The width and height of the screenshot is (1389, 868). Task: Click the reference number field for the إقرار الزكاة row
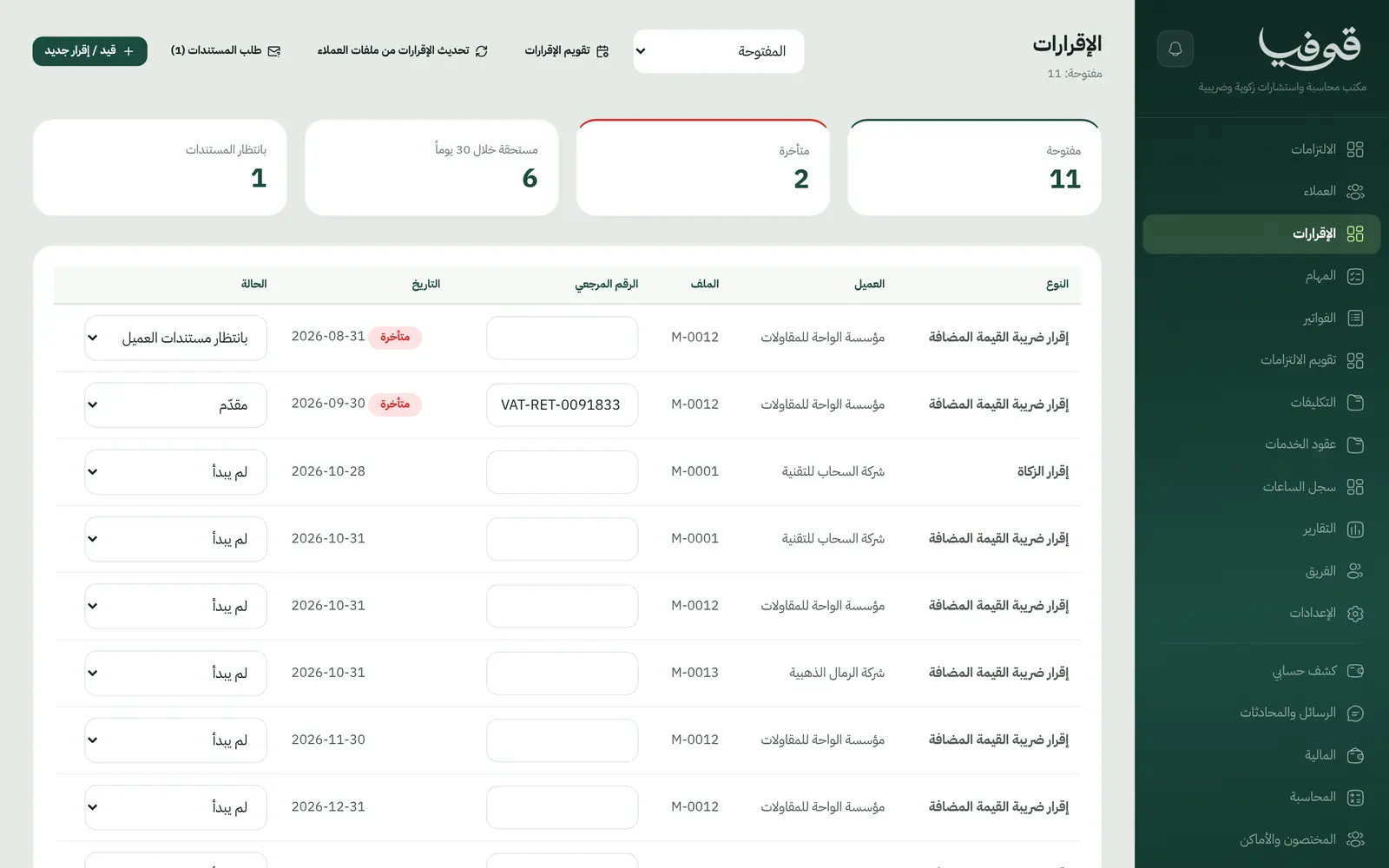click(563, 472)
